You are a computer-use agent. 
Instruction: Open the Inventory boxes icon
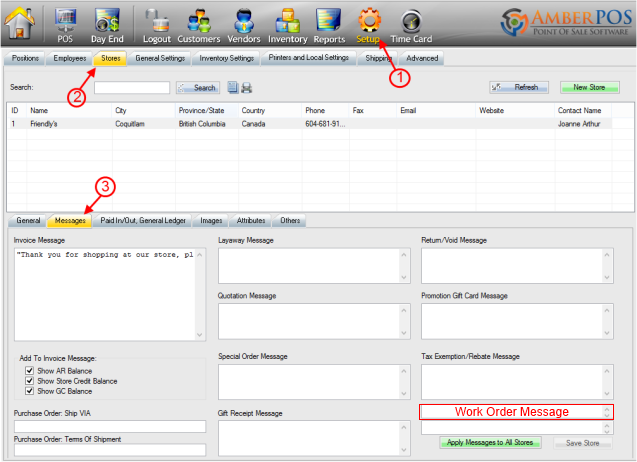point(288,25)
